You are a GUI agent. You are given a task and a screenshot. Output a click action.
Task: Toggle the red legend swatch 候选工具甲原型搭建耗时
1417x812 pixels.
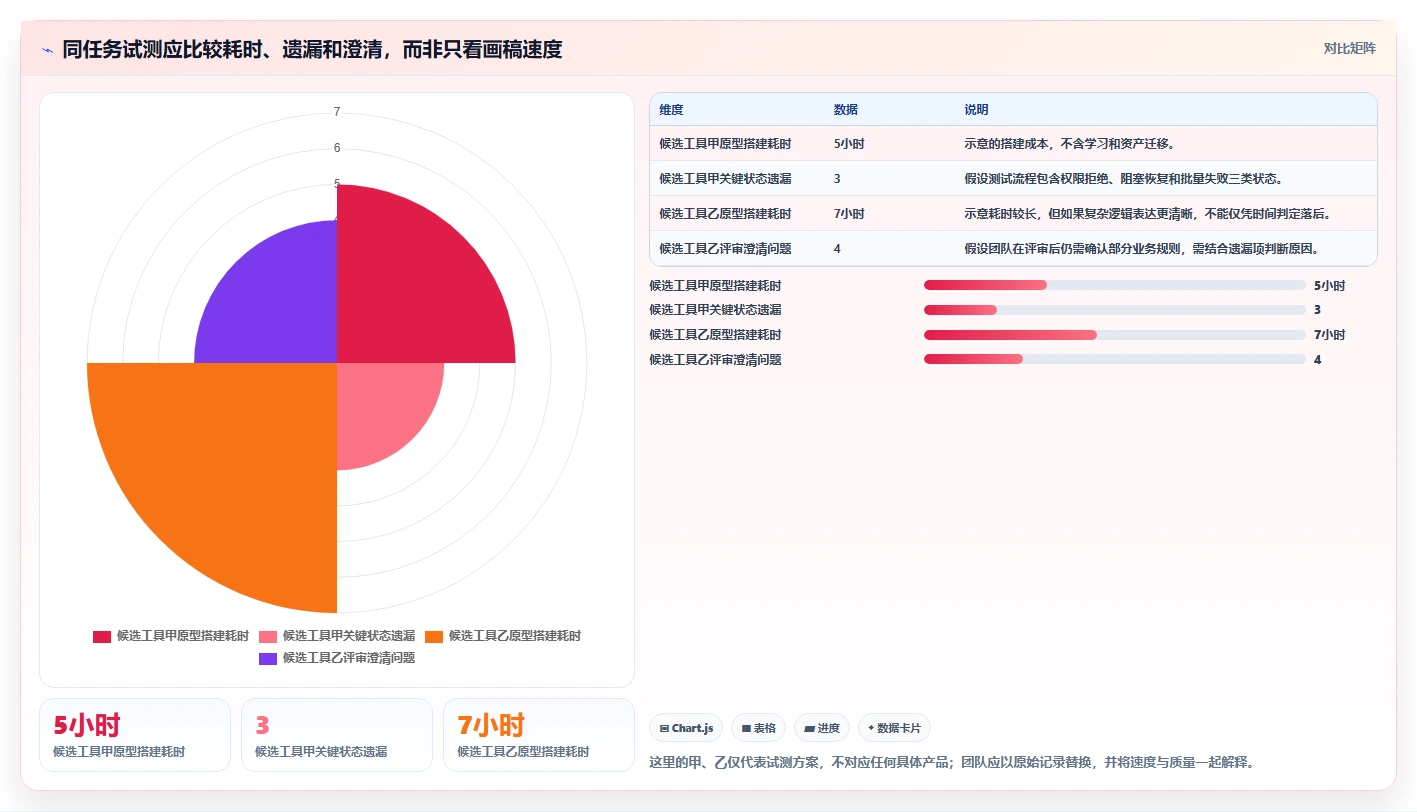(102, 636)
